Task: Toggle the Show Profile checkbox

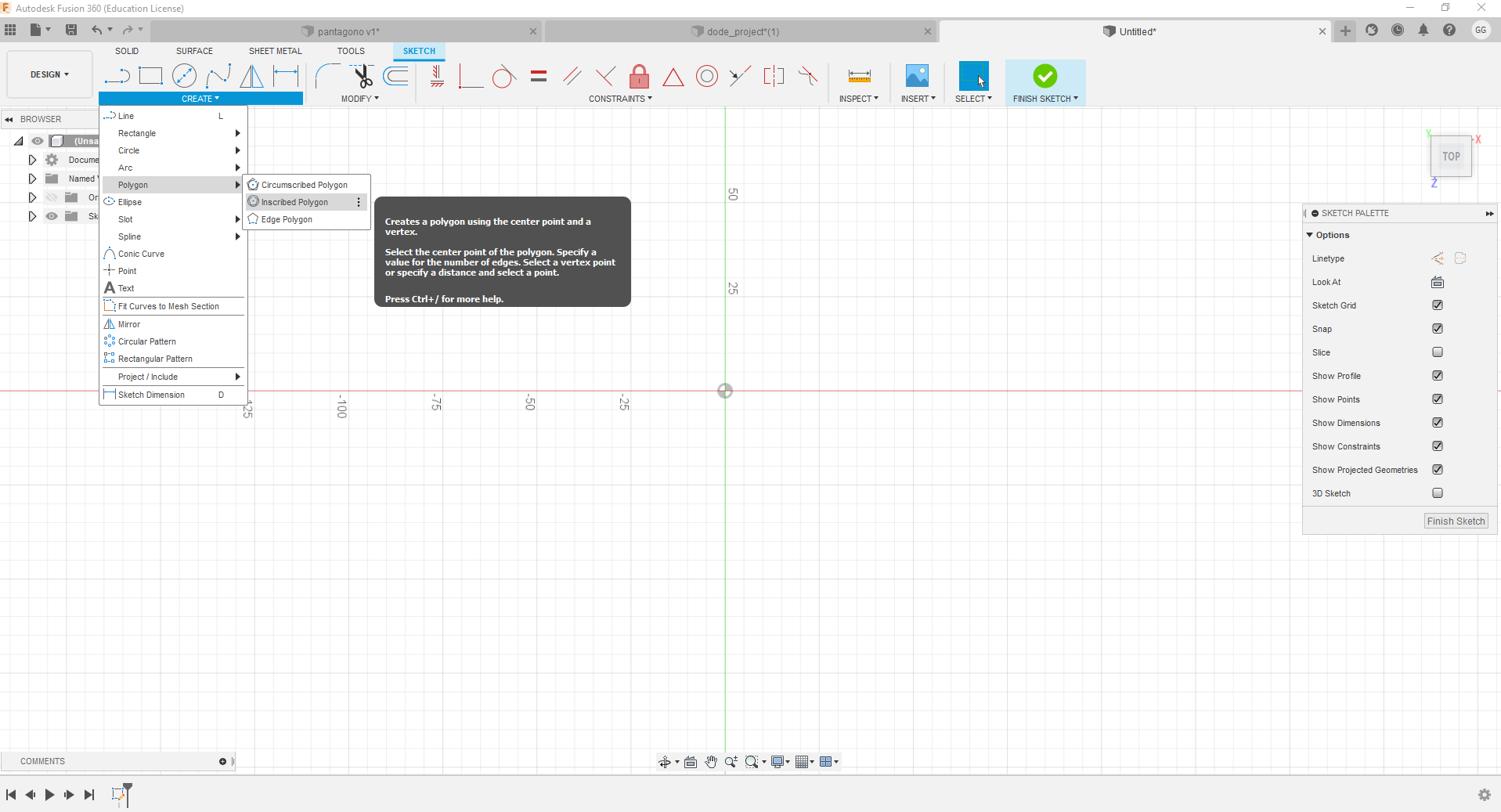Action: tap(1438, 376)
